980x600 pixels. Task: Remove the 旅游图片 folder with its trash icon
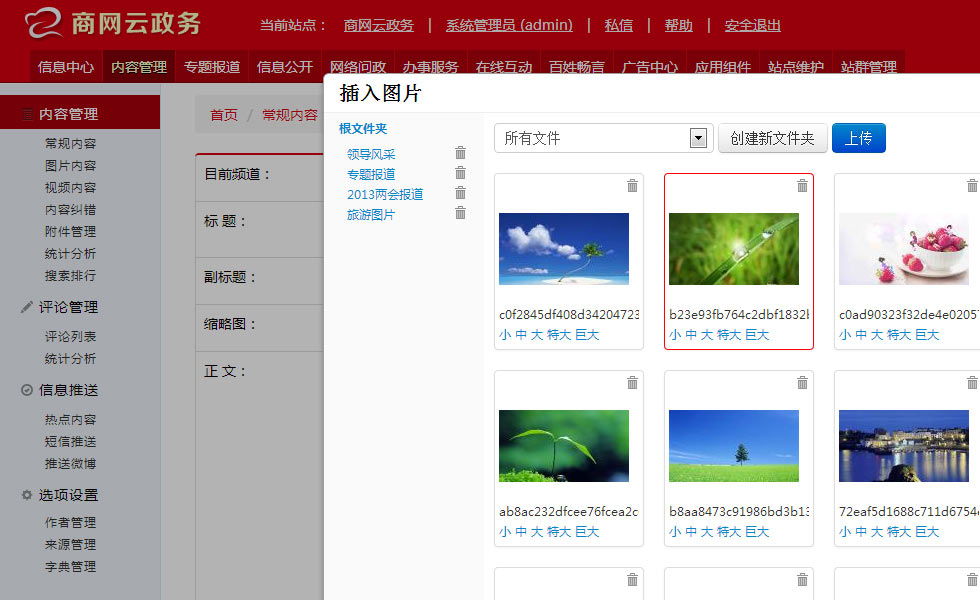tap(461, 213)
